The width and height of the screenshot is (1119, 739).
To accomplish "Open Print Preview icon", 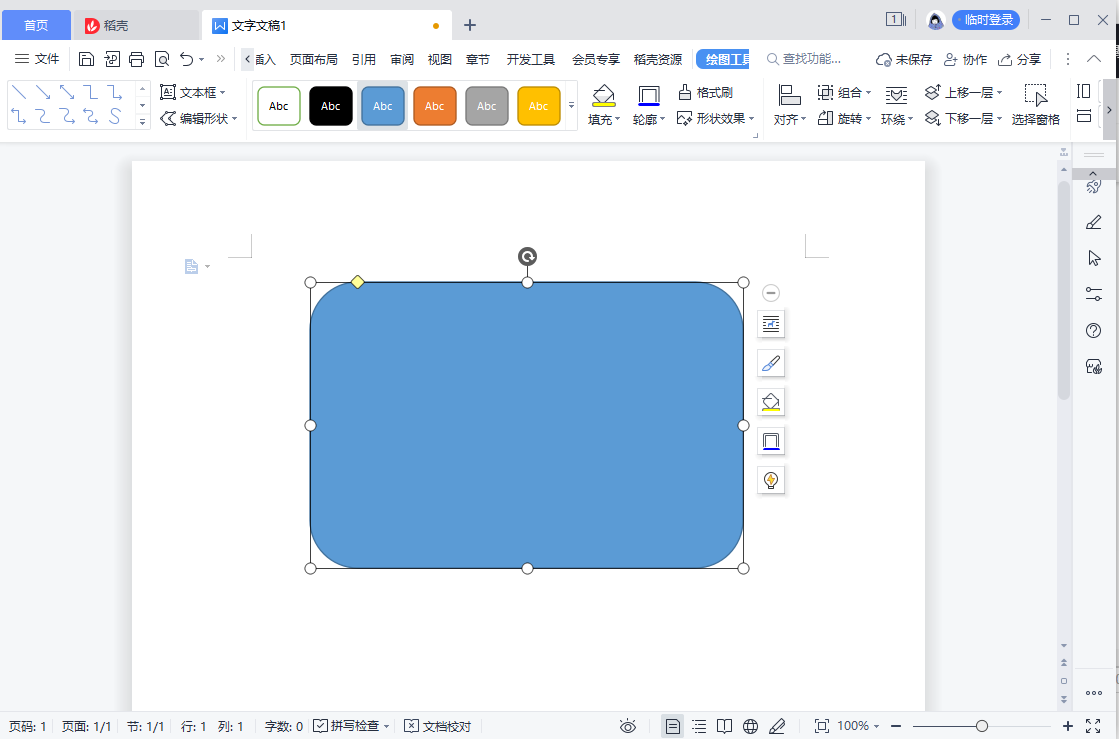I will tap(162, 59).
